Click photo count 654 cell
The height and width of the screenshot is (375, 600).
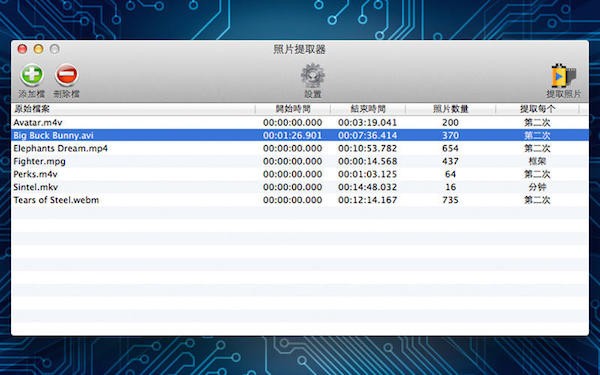point(450,148)
